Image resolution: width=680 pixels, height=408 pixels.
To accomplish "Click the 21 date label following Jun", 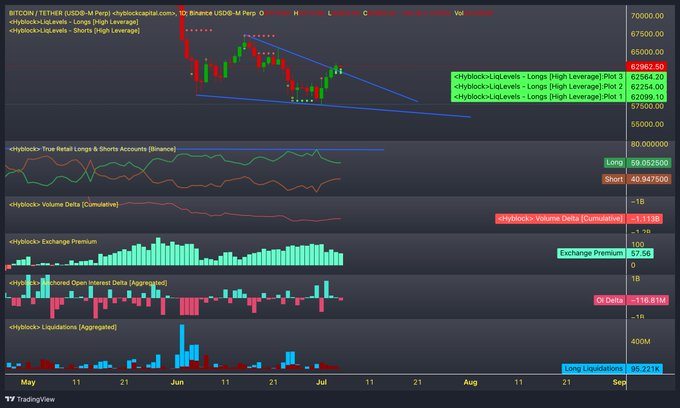I will point(273,382).
